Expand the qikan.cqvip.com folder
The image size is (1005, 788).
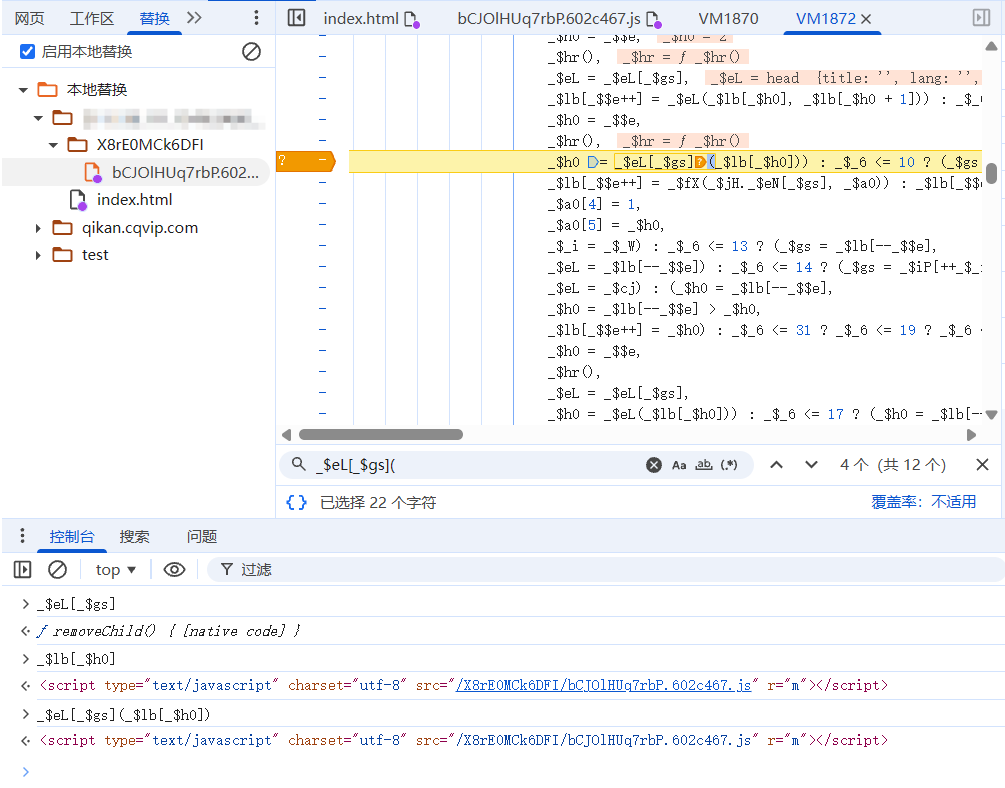(x=38, y=228)
